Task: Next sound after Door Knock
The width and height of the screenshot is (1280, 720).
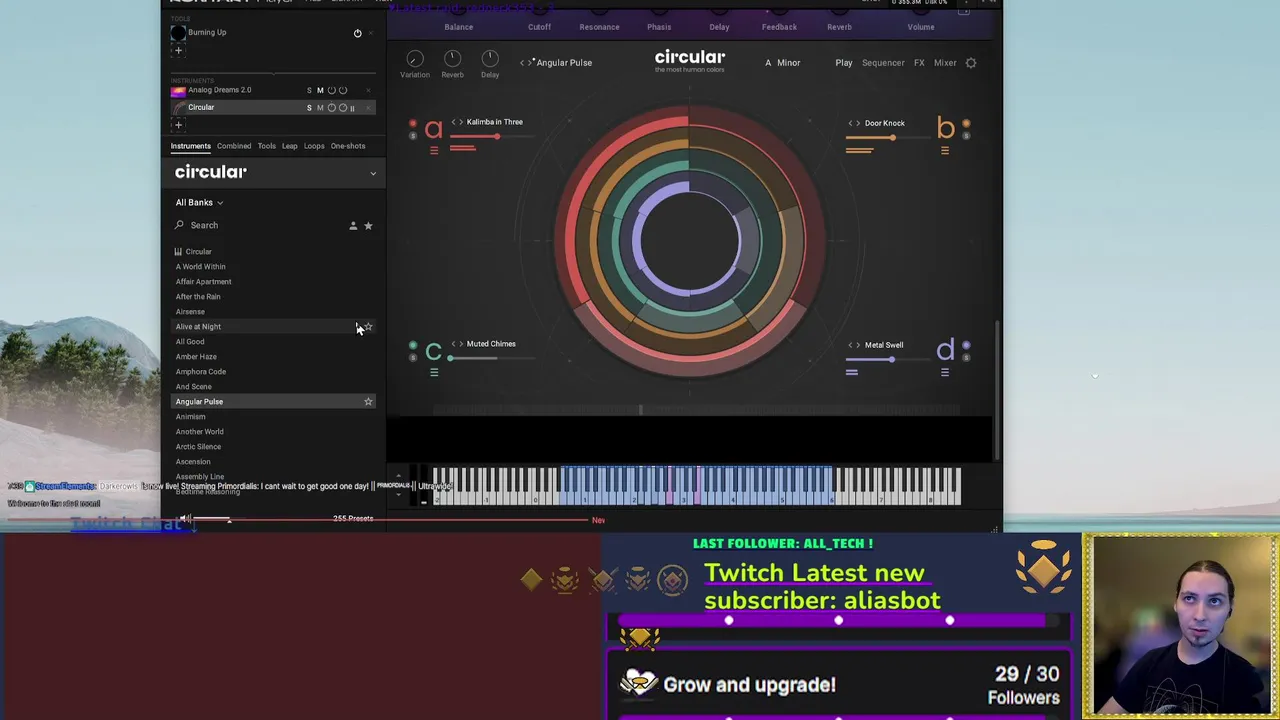Action: click(x=858, y=124)
